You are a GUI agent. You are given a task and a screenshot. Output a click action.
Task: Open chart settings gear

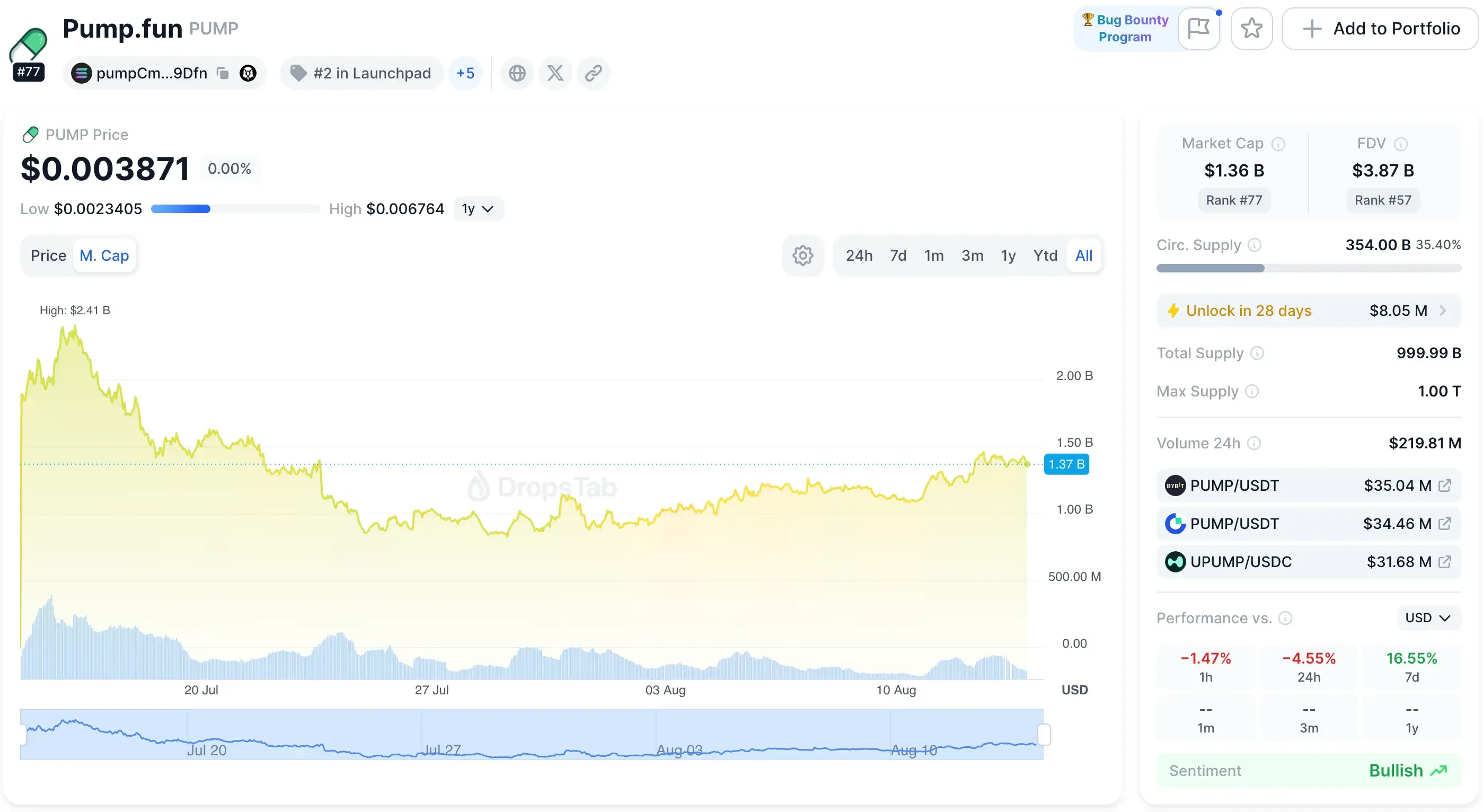pyautogui.click(x=802, y=255)
